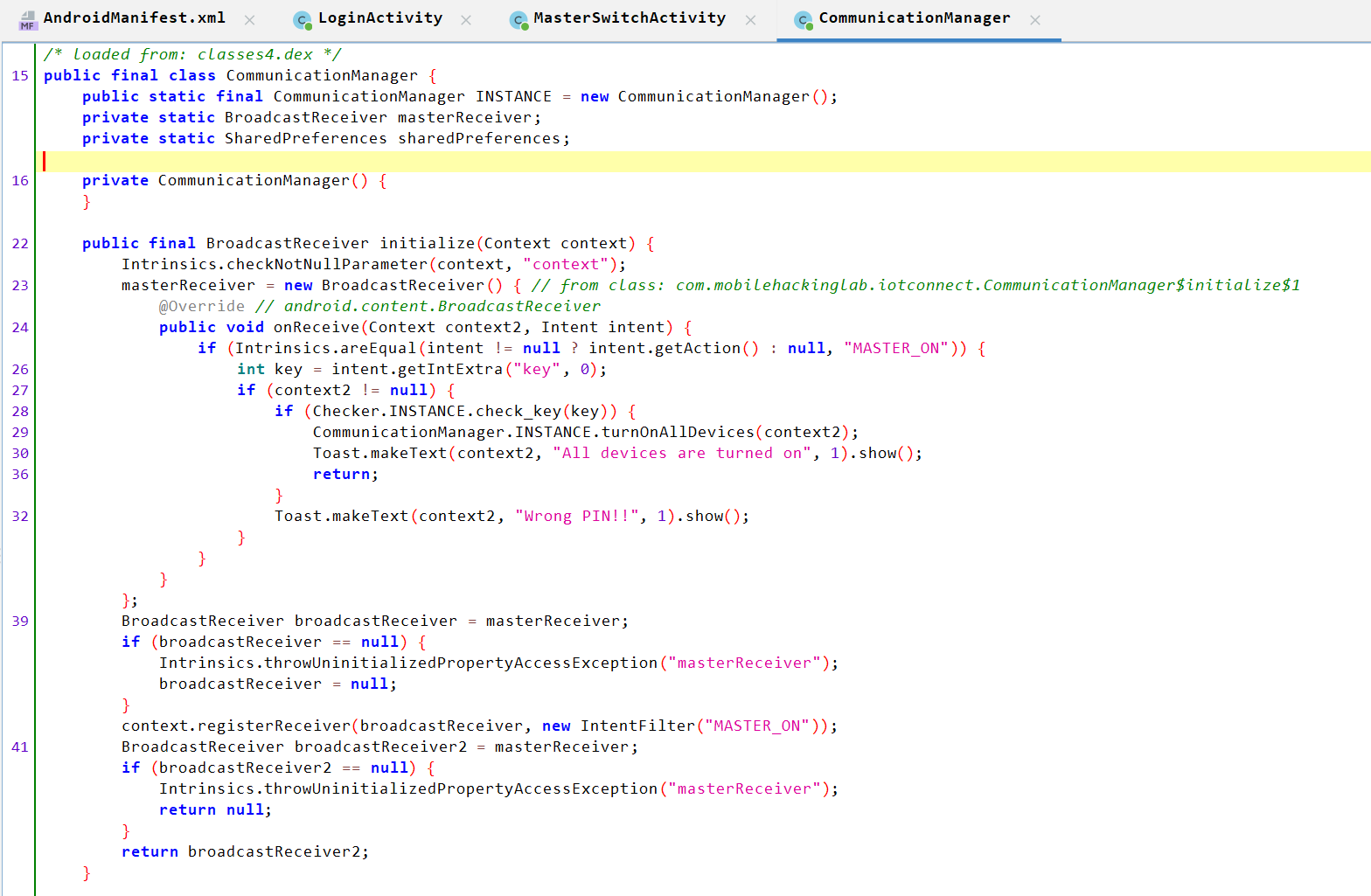Close the MasterSwitchActivity tab

click(x=750, y=19)
